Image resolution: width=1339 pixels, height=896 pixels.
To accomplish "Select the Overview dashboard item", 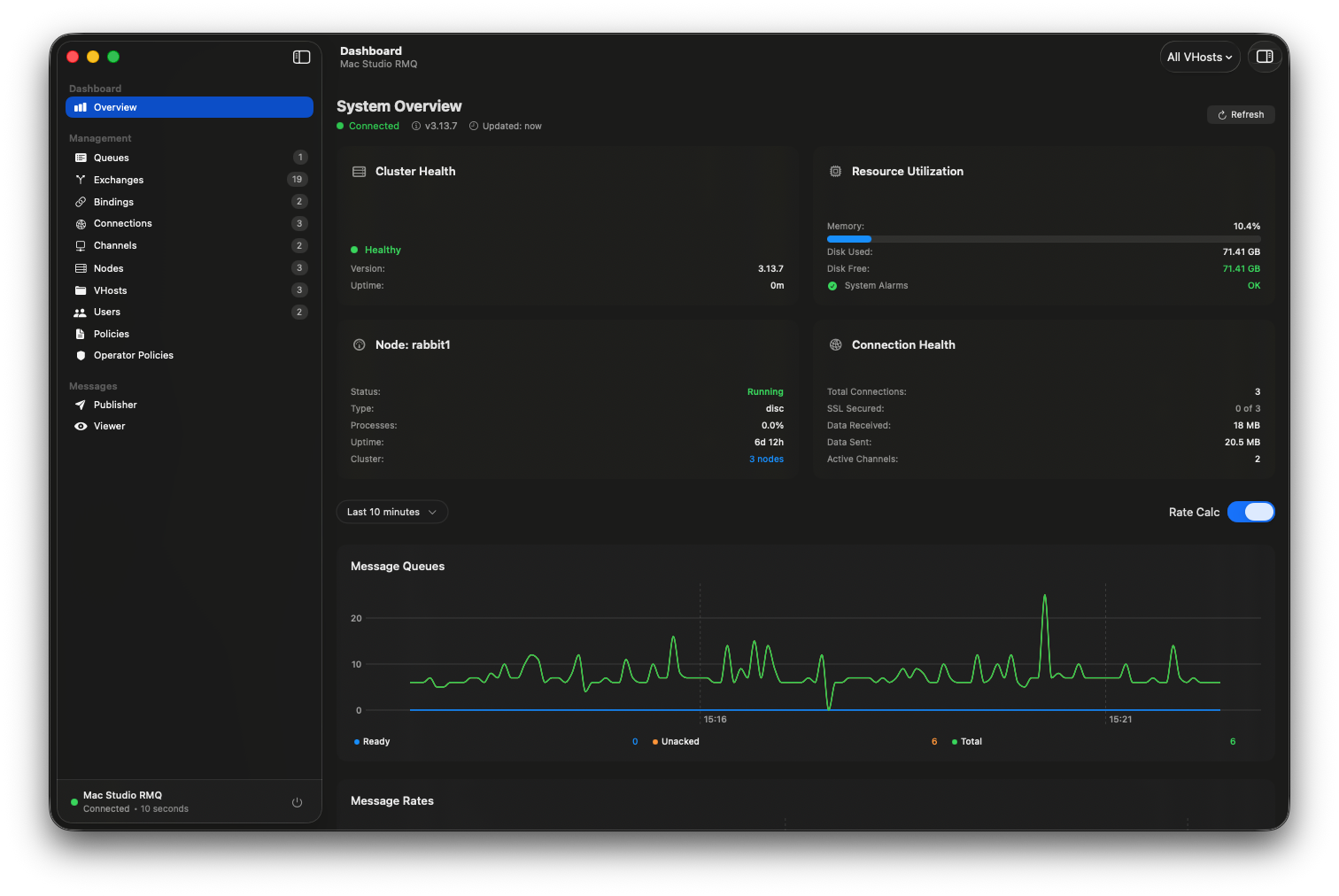I will (x=189, y=107).
